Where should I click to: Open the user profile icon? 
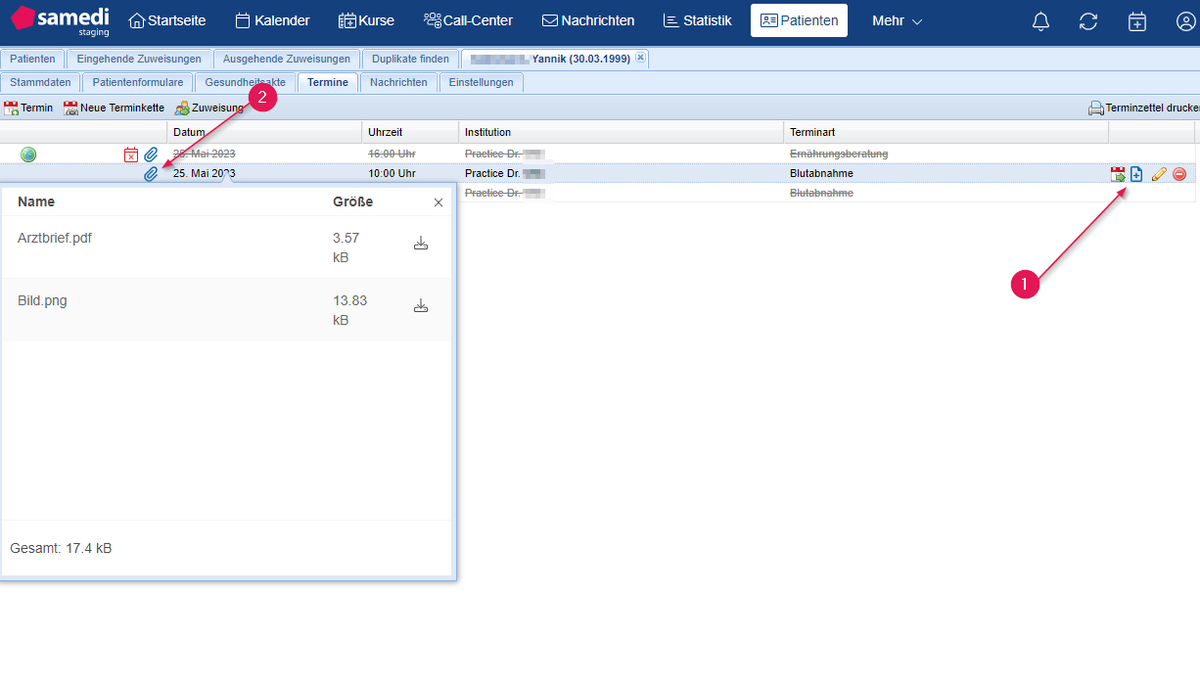[x=1185, y=21]
